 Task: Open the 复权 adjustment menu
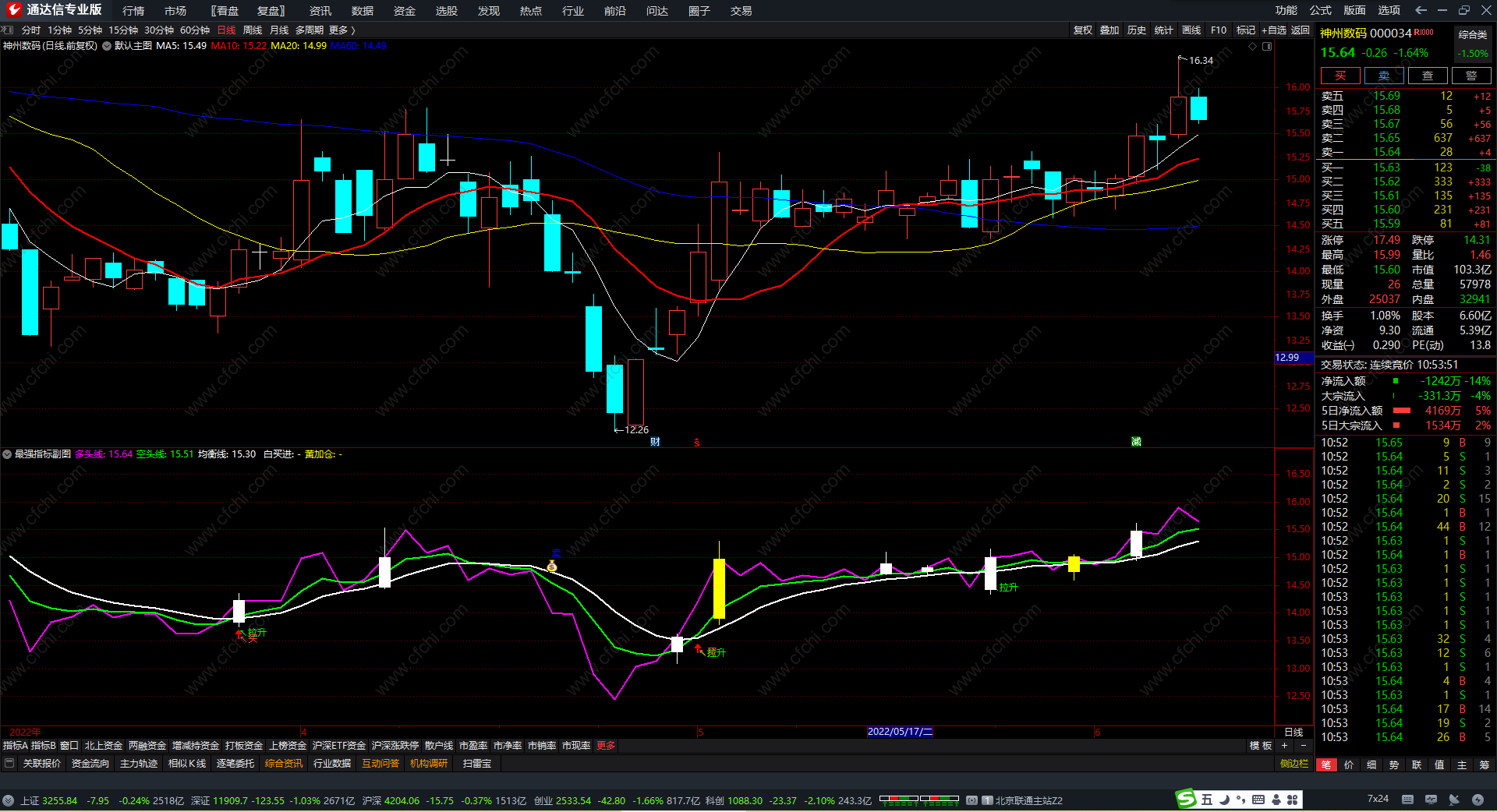pyautogui.click(x=1082, y=30)
